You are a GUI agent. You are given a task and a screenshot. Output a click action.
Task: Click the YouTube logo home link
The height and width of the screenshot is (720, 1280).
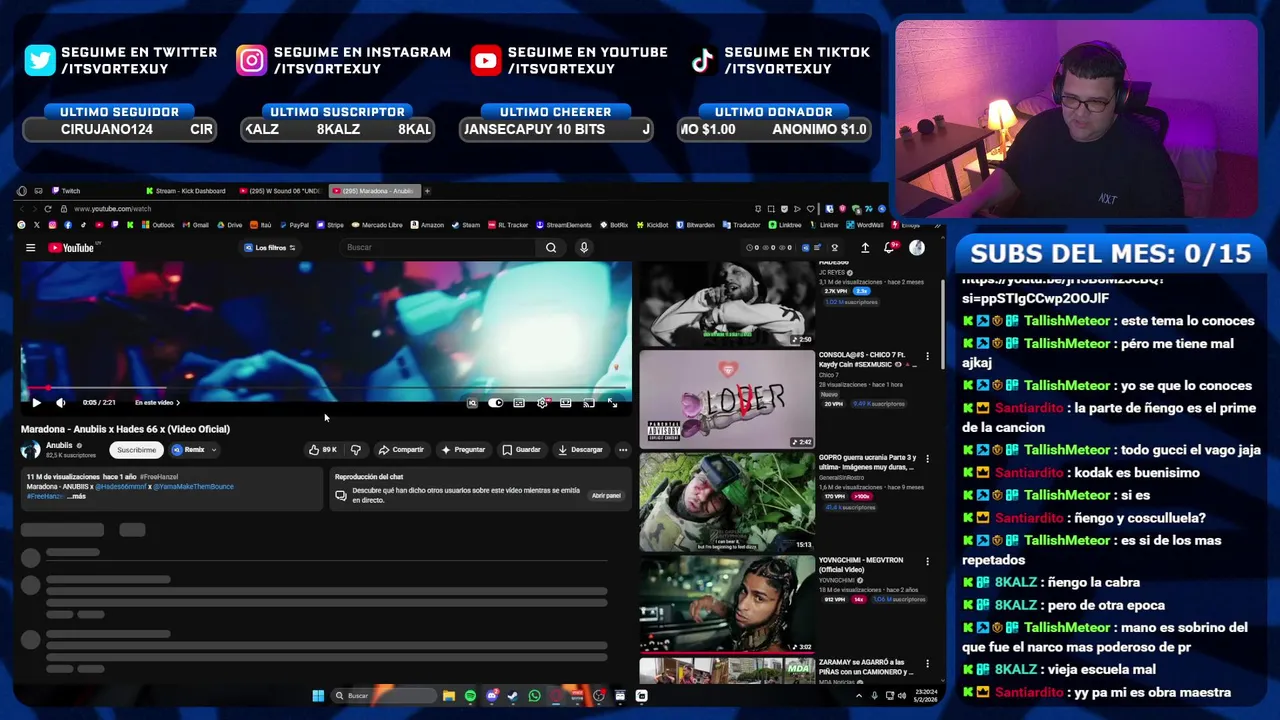[72, 248]
